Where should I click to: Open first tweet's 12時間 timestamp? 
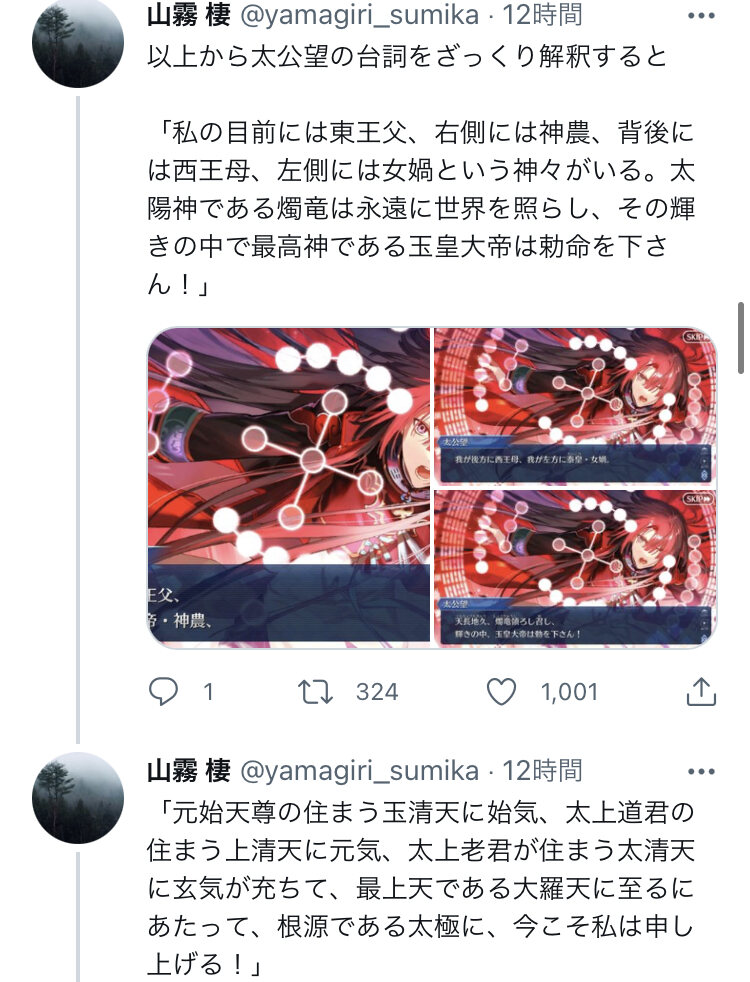click(543, 15)
